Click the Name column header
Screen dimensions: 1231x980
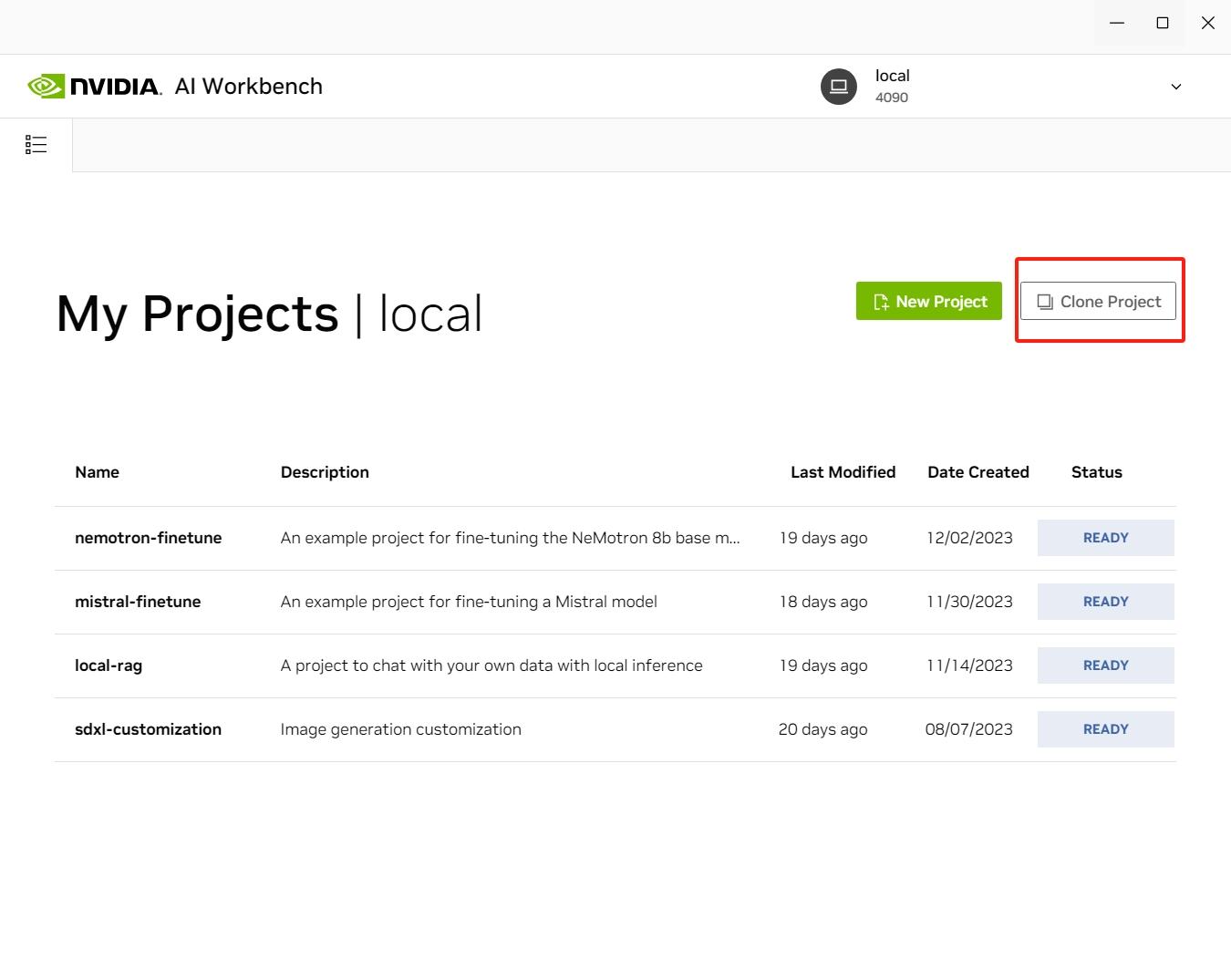pos(97,471)
